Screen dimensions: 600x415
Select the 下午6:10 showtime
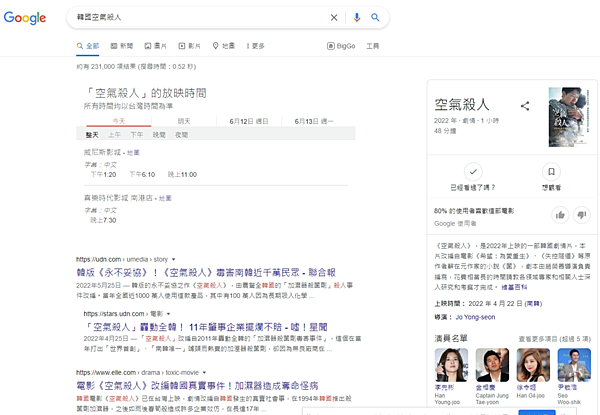(x=142, y=175)
